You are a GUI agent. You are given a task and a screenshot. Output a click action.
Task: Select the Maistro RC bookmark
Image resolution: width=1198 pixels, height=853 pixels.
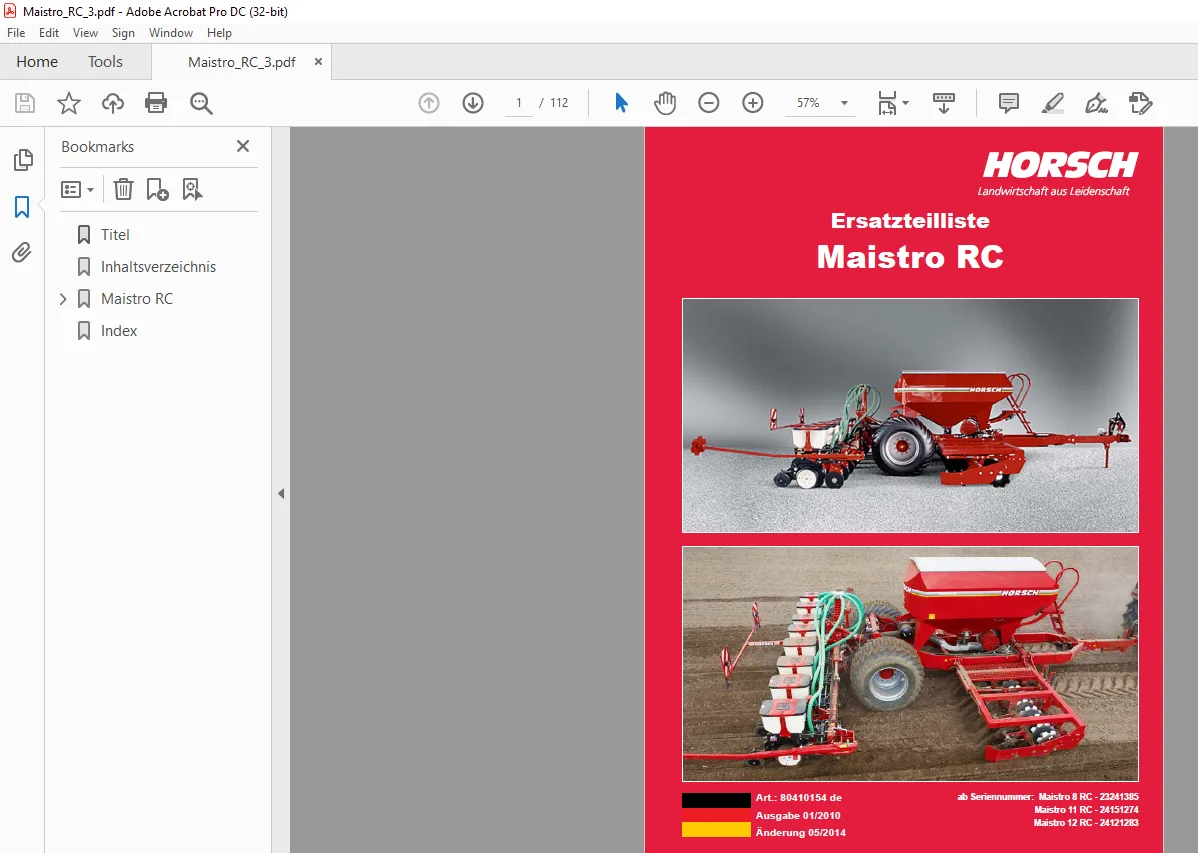137,299
